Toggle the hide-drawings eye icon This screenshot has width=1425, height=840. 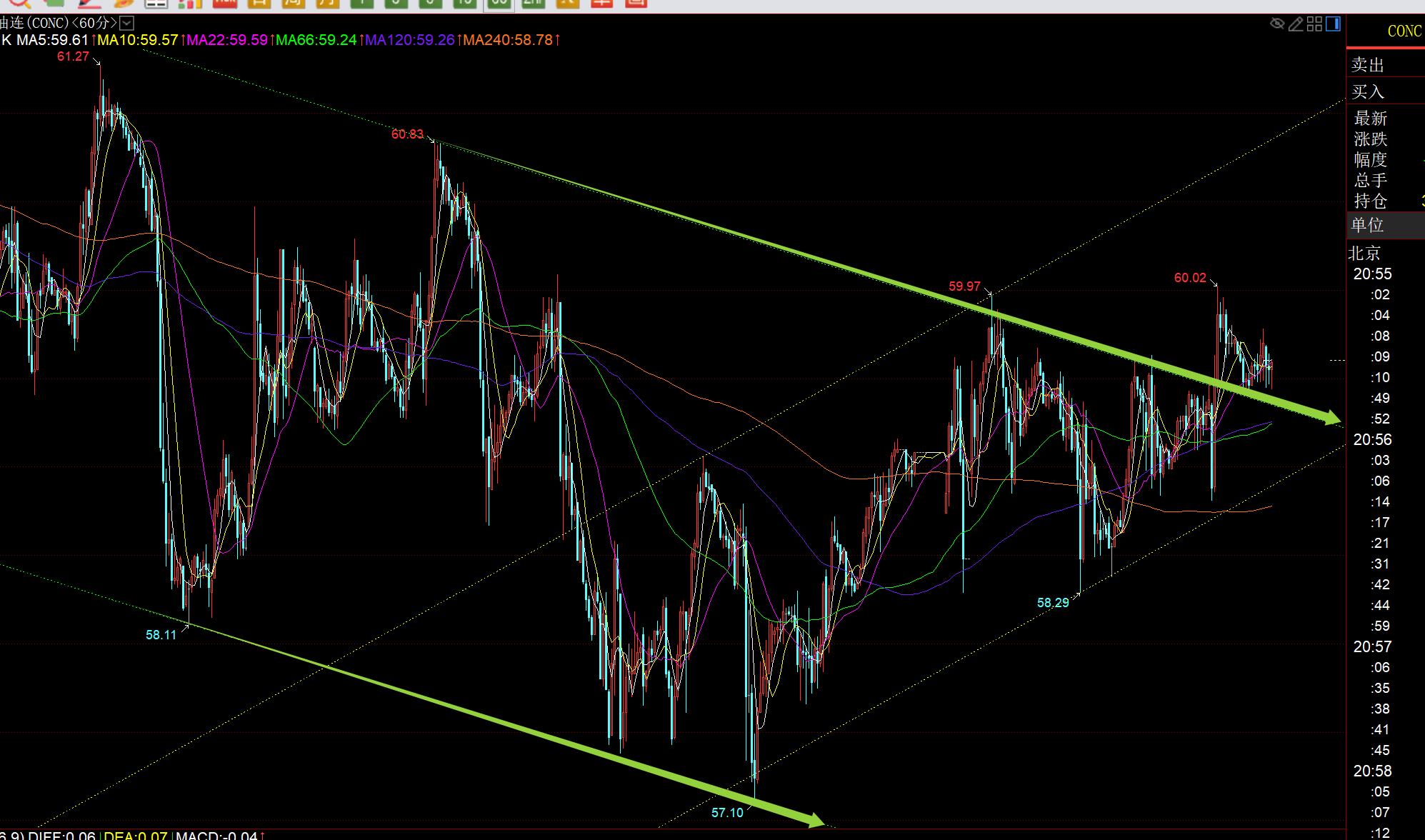[1277, 24]
